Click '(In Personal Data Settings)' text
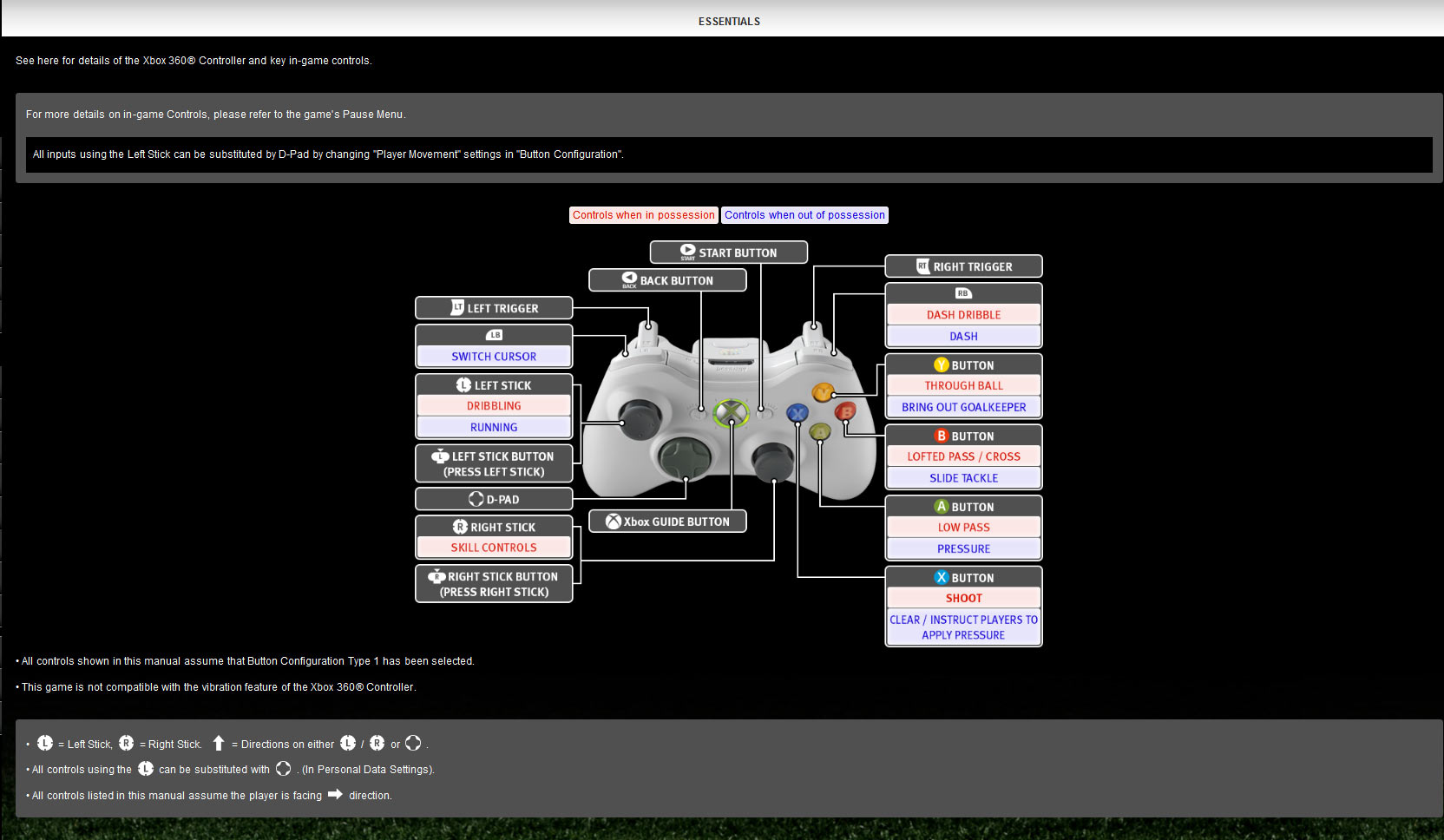This screenshot has height=840, width=1444. pos(368,770)
